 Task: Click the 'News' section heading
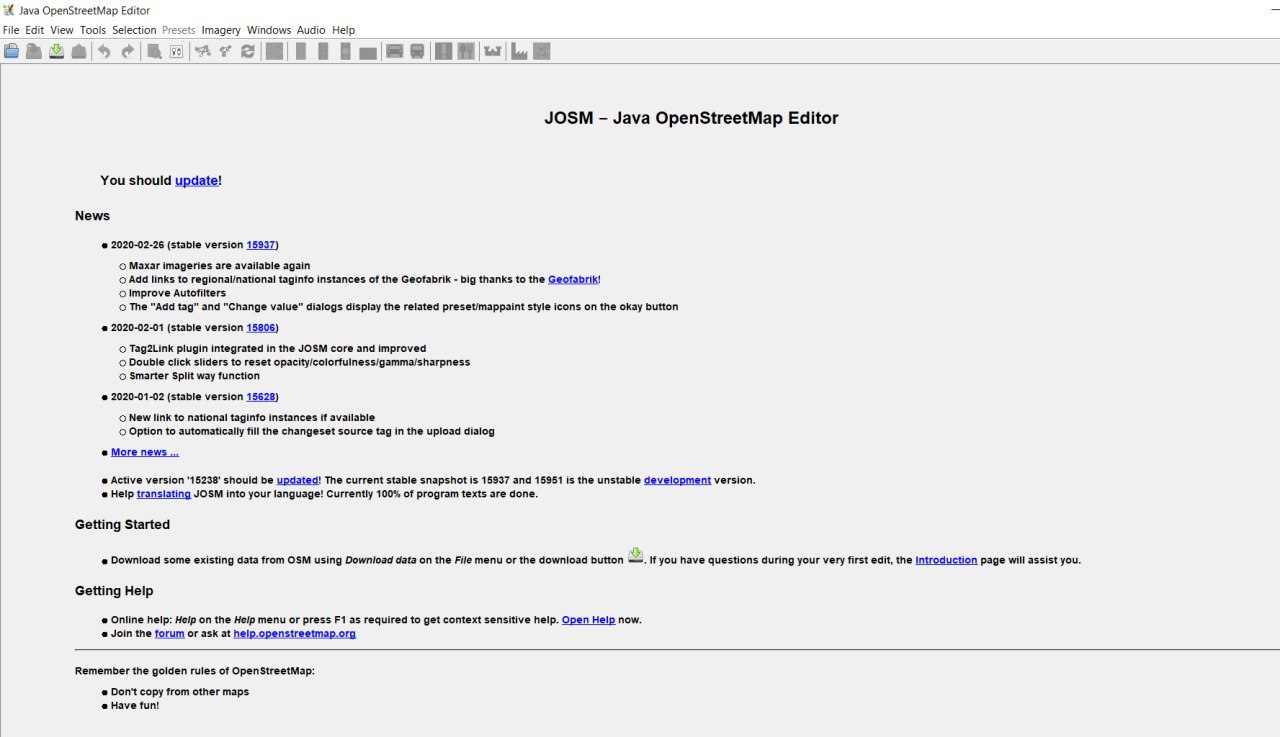pyautogui.click(x=92, y=216)
